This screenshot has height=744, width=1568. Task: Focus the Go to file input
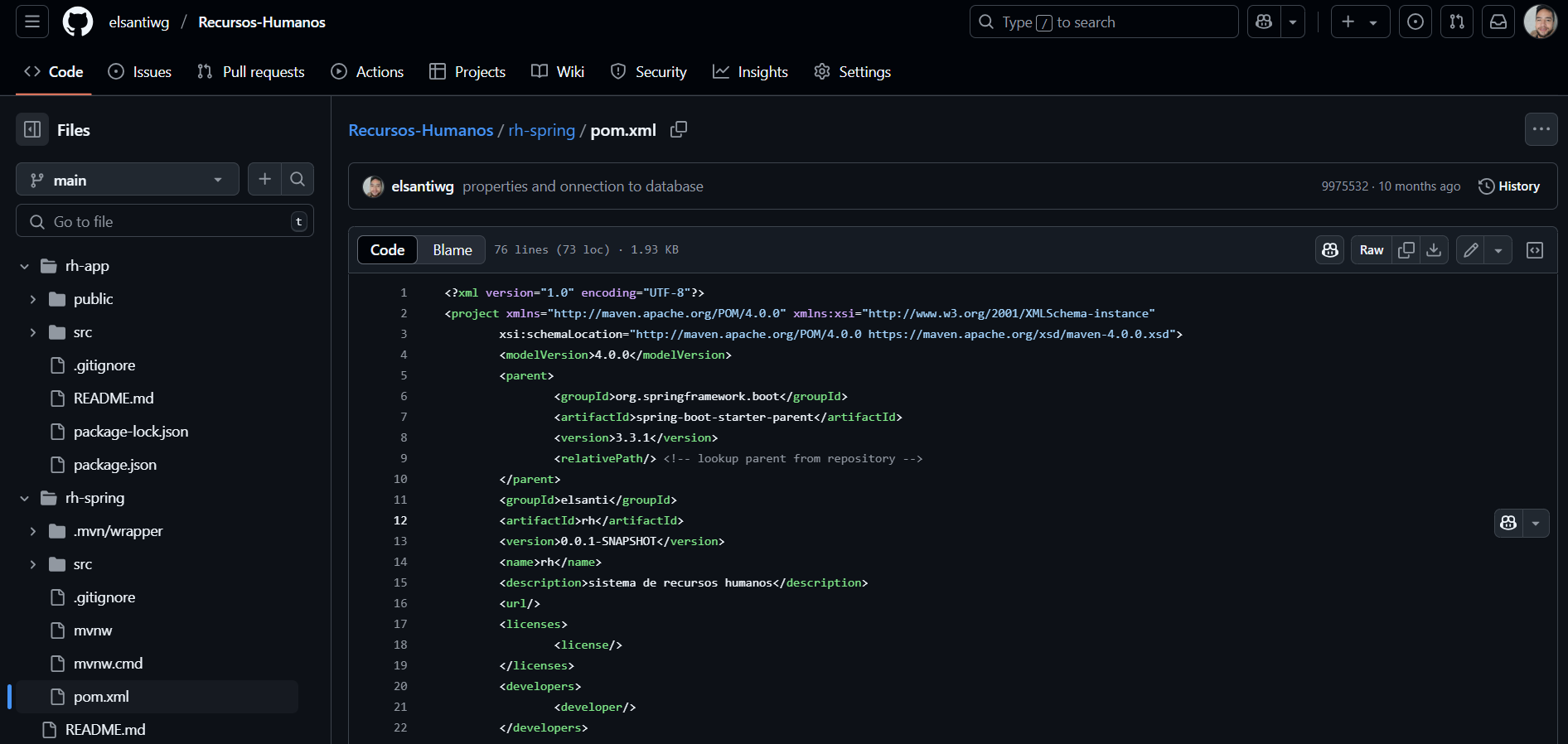[x=165, y=221]
